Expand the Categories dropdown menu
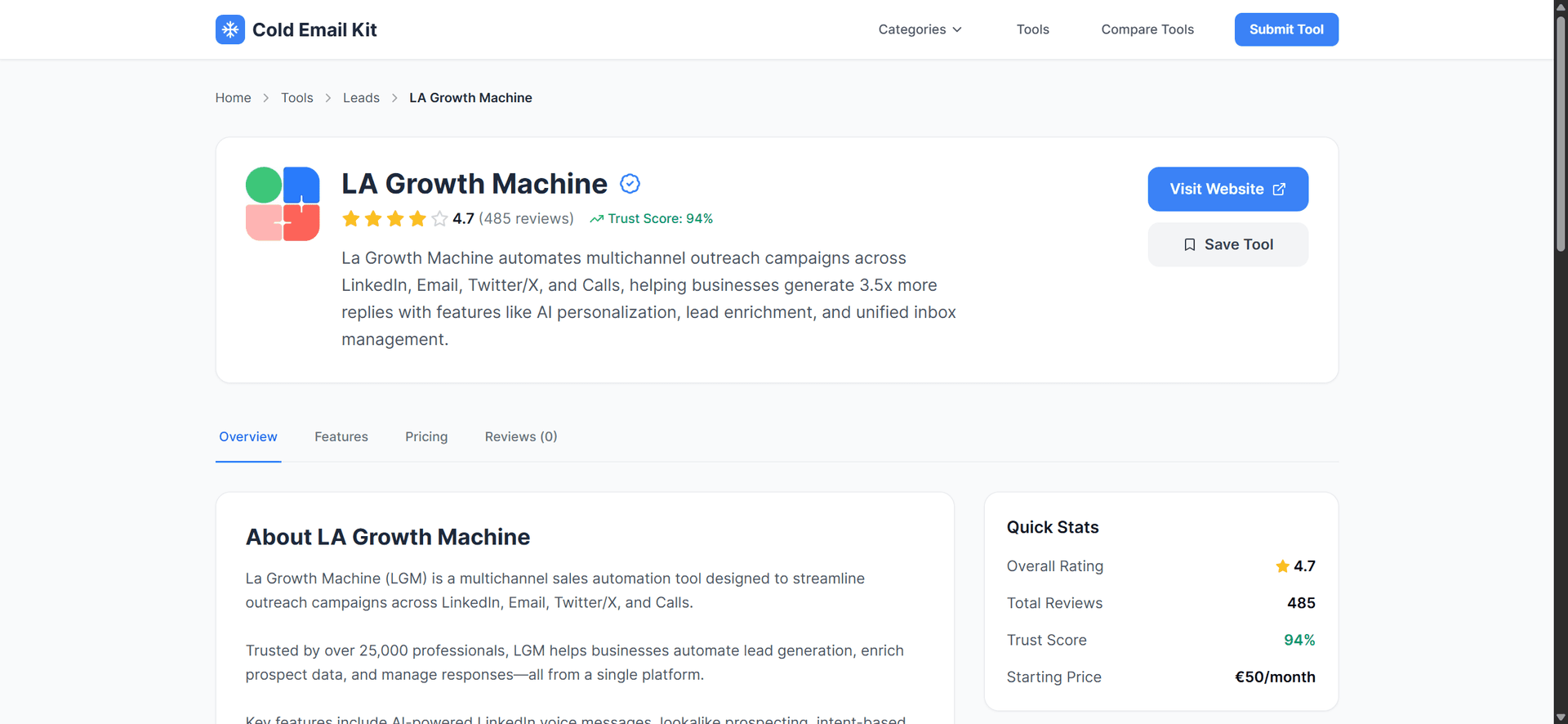1568x724 pixels. pos(920,29)
